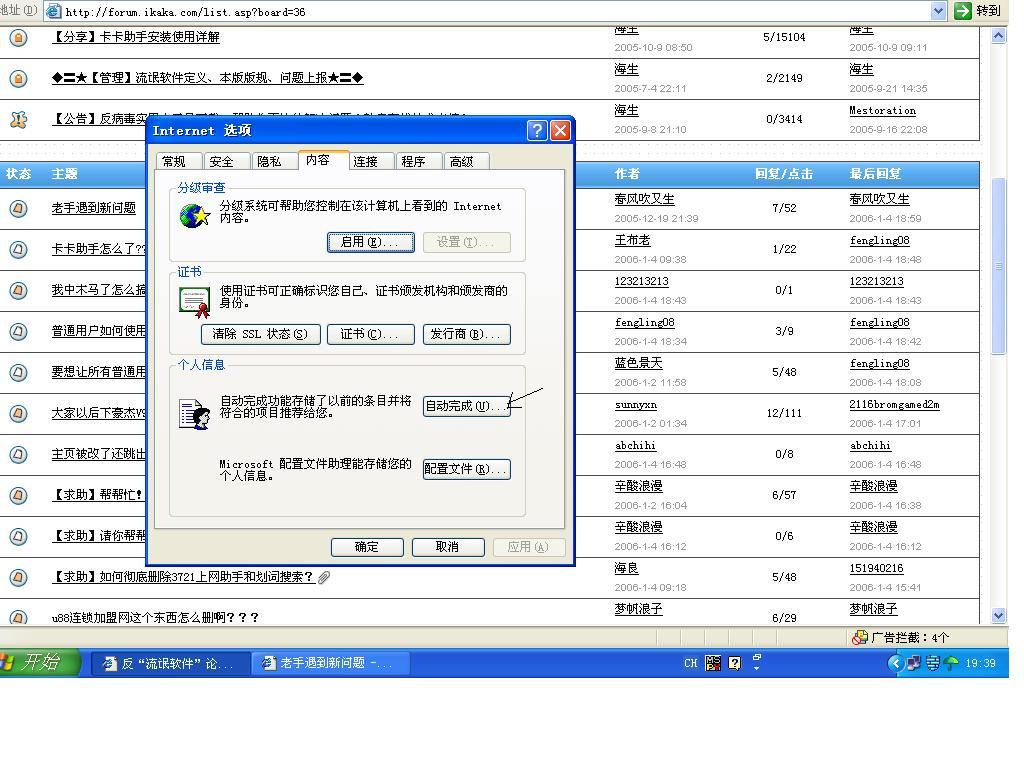Click 取消 to cancel the dialog
1024x768 pixels.
(x=448, y=547)
